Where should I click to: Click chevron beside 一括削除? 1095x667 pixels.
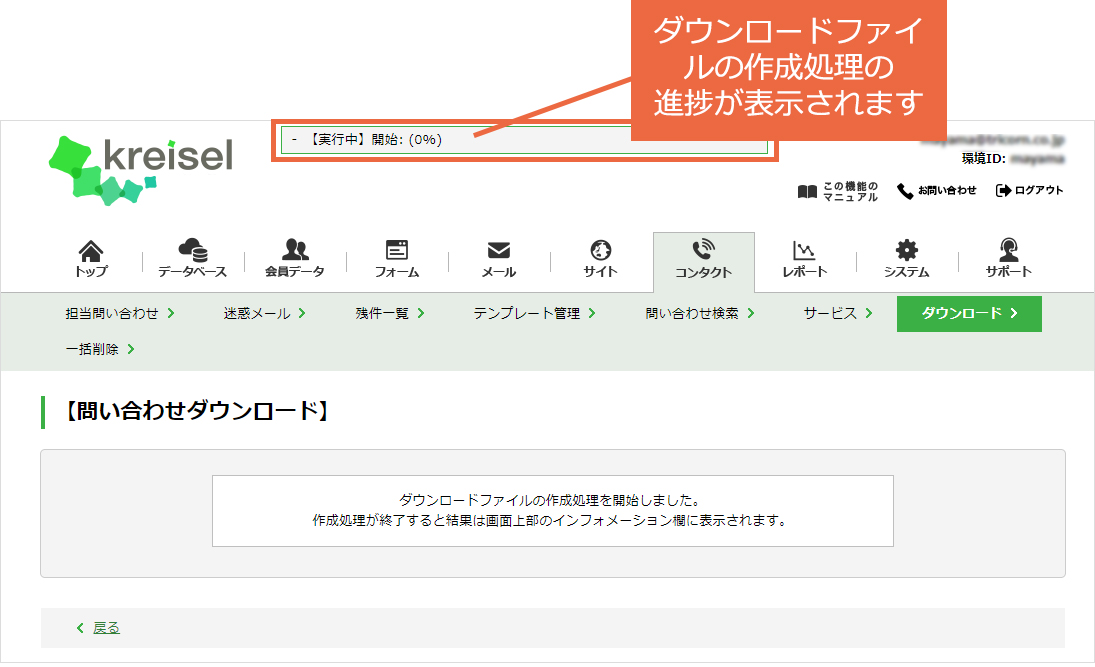(x=131, y=349)
